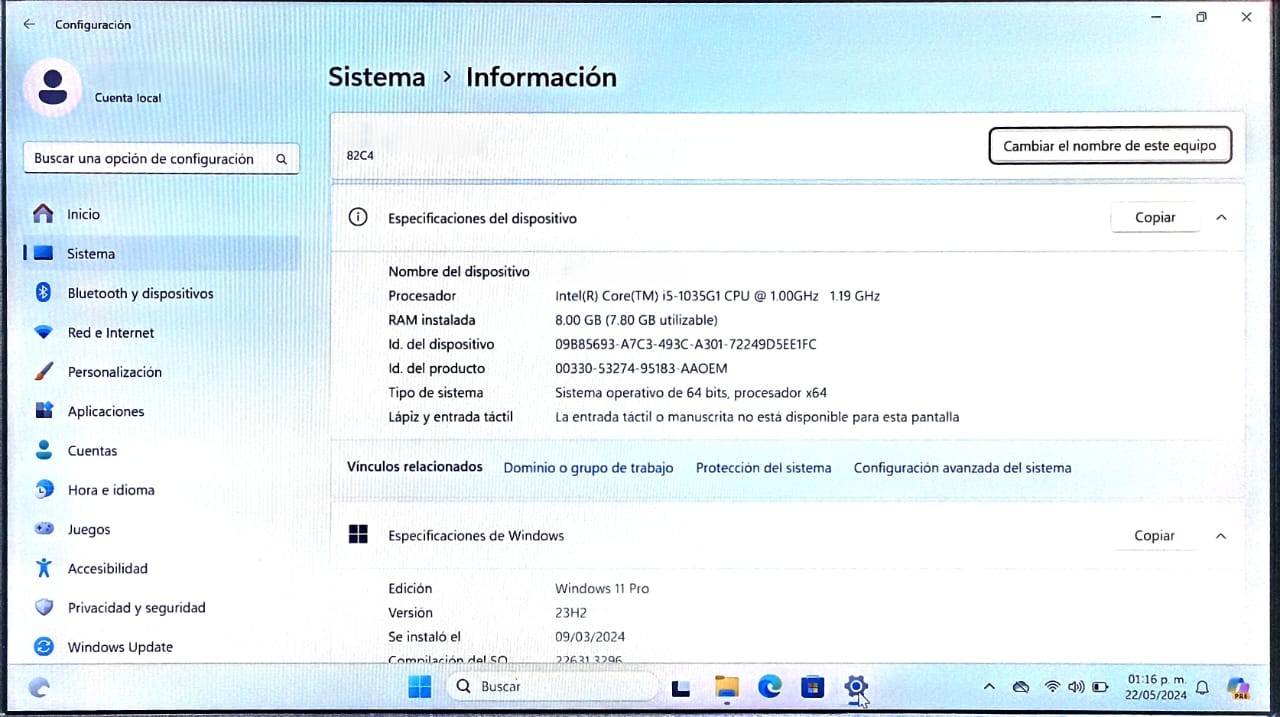The width and height of the screenshot is (1280, 717).
Task: Focus the Buscar una opción de configuración field
Action: tap(161, 159)
